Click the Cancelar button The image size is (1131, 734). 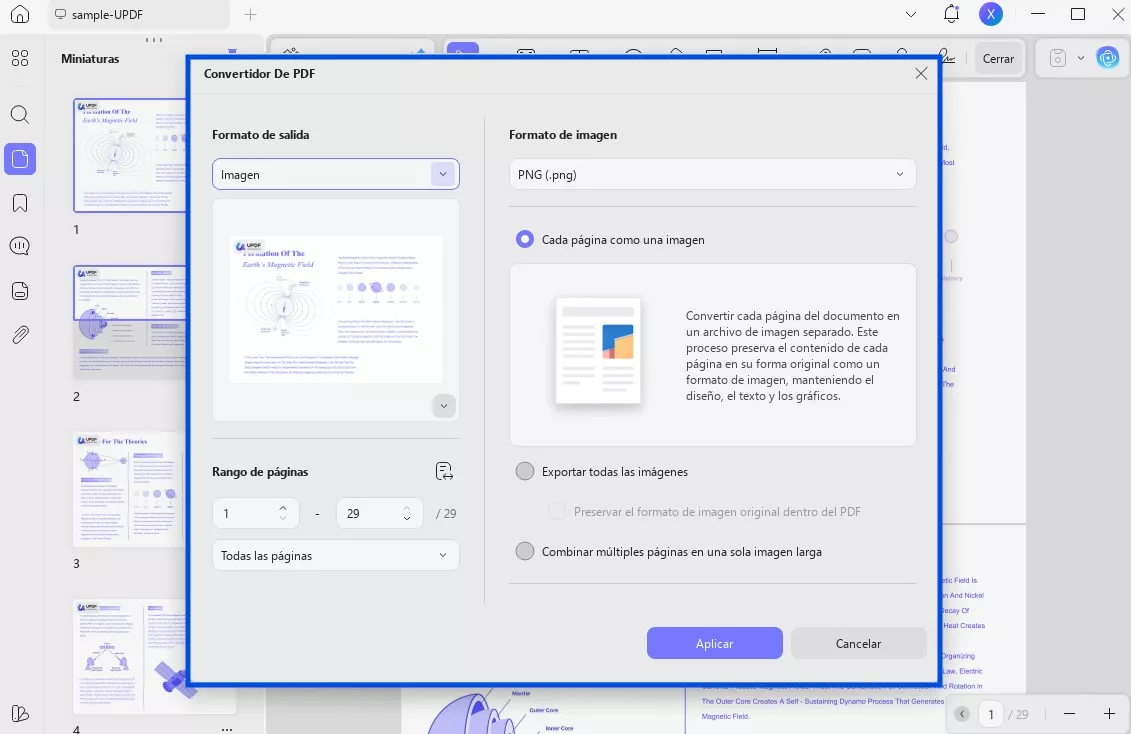click(x=858, y=643)
